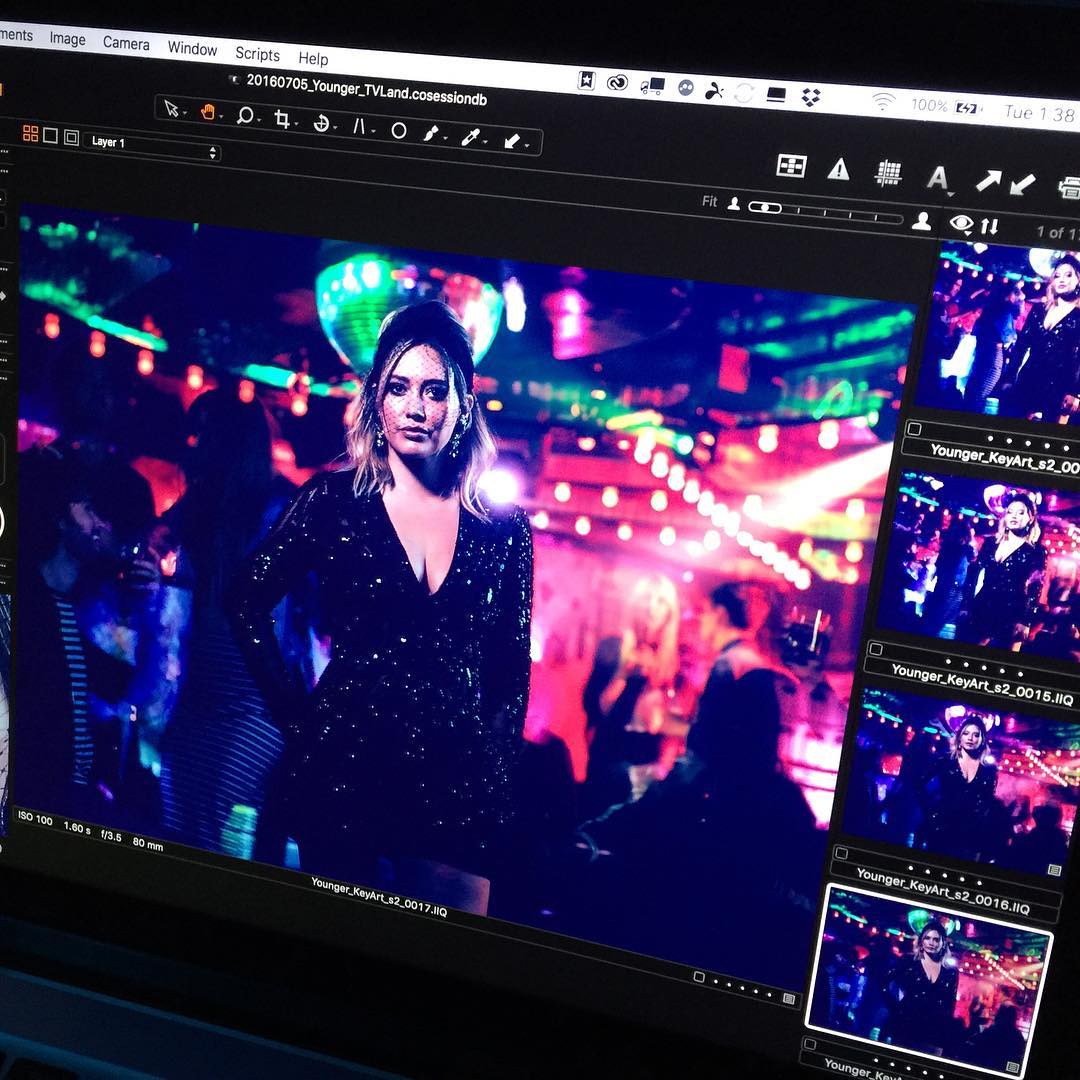Select the Crop tool
Image resolution: width=1080 pixels, height=1080 pixels.
[x=282, y=120]
